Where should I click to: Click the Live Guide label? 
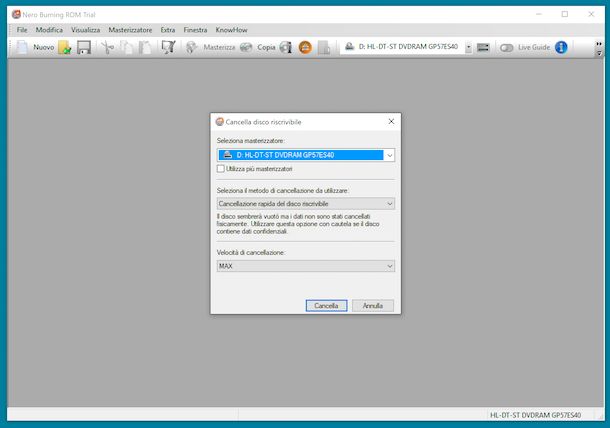(534, 47)
